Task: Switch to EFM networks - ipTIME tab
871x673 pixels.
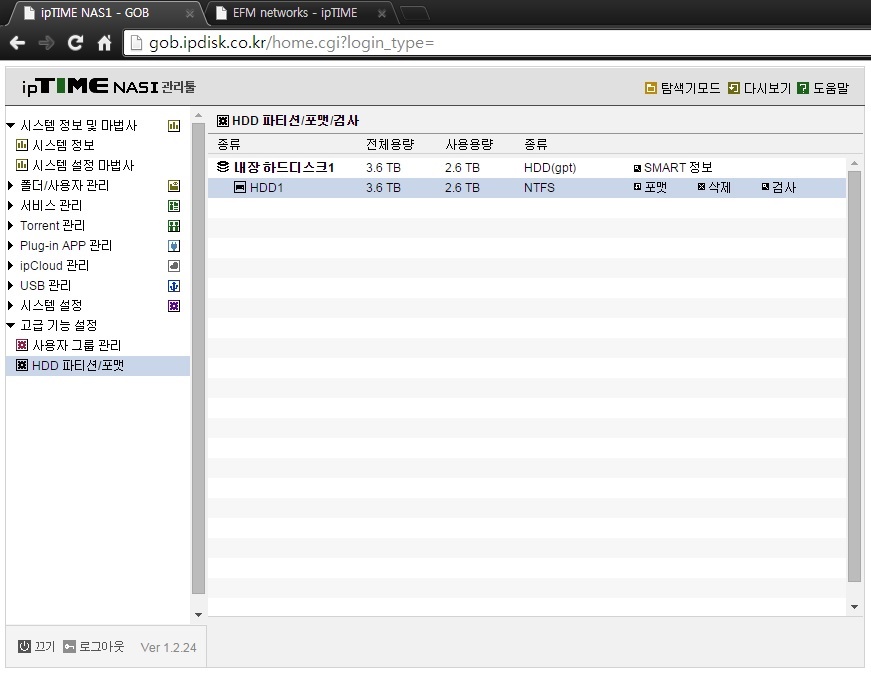Action: pos(294,13)
